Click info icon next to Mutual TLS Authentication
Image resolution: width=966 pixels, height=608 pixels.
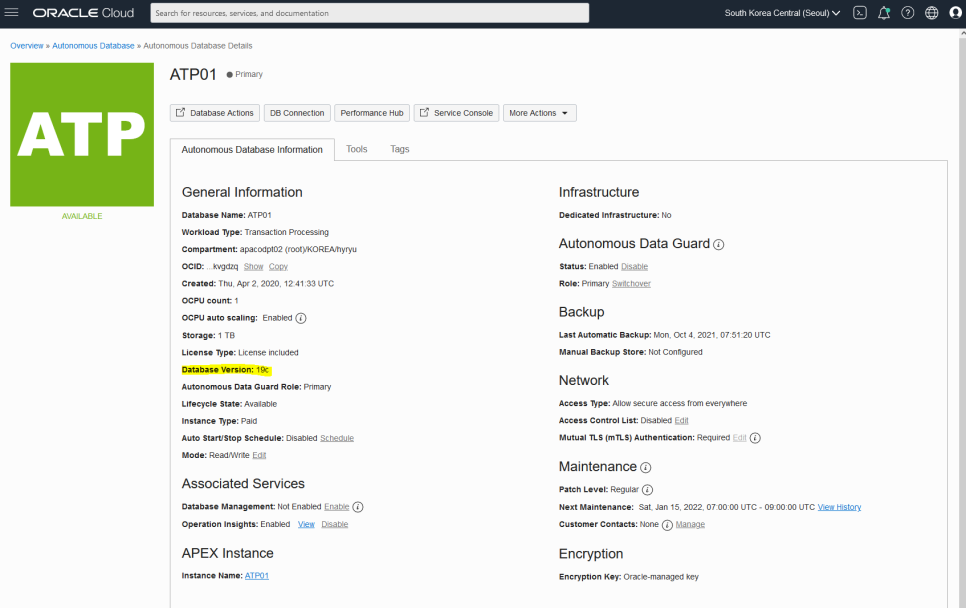coord(755,438)
